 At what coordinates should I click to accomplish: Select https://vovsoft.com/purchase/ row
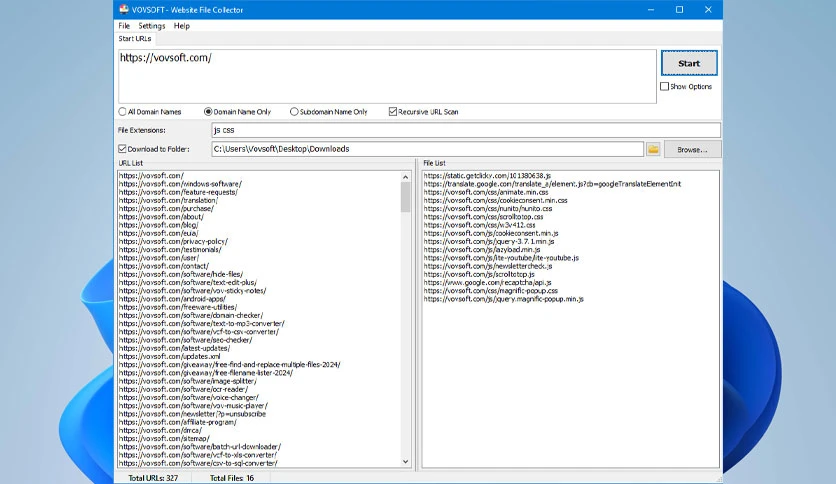tap(166, 208)
